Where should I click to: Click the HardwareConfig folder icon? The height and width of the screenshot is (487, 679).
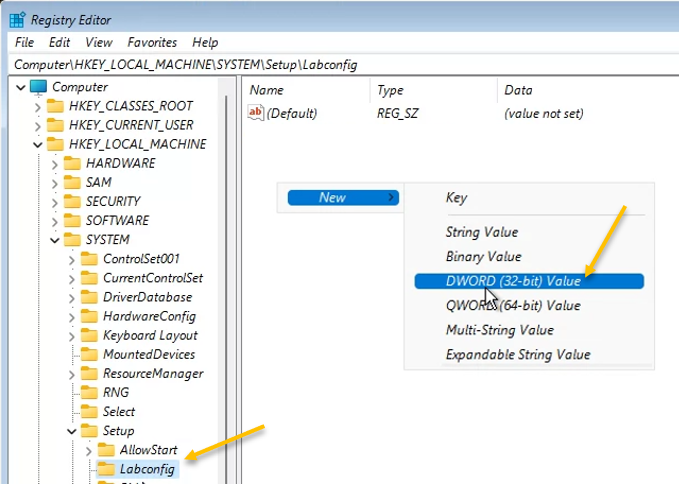(x=89, y=316)
